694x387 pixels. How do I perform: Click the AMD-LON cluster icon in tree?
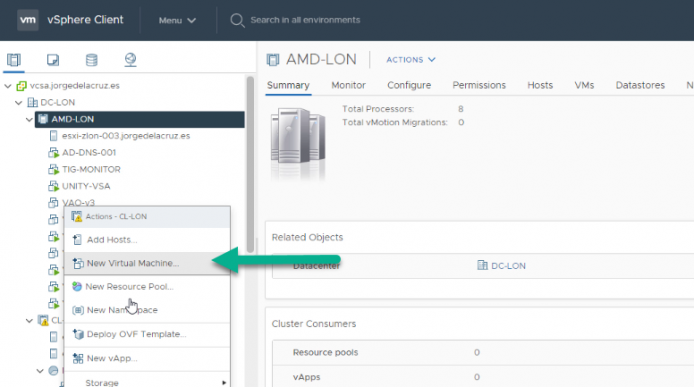[x=43, y=119]
